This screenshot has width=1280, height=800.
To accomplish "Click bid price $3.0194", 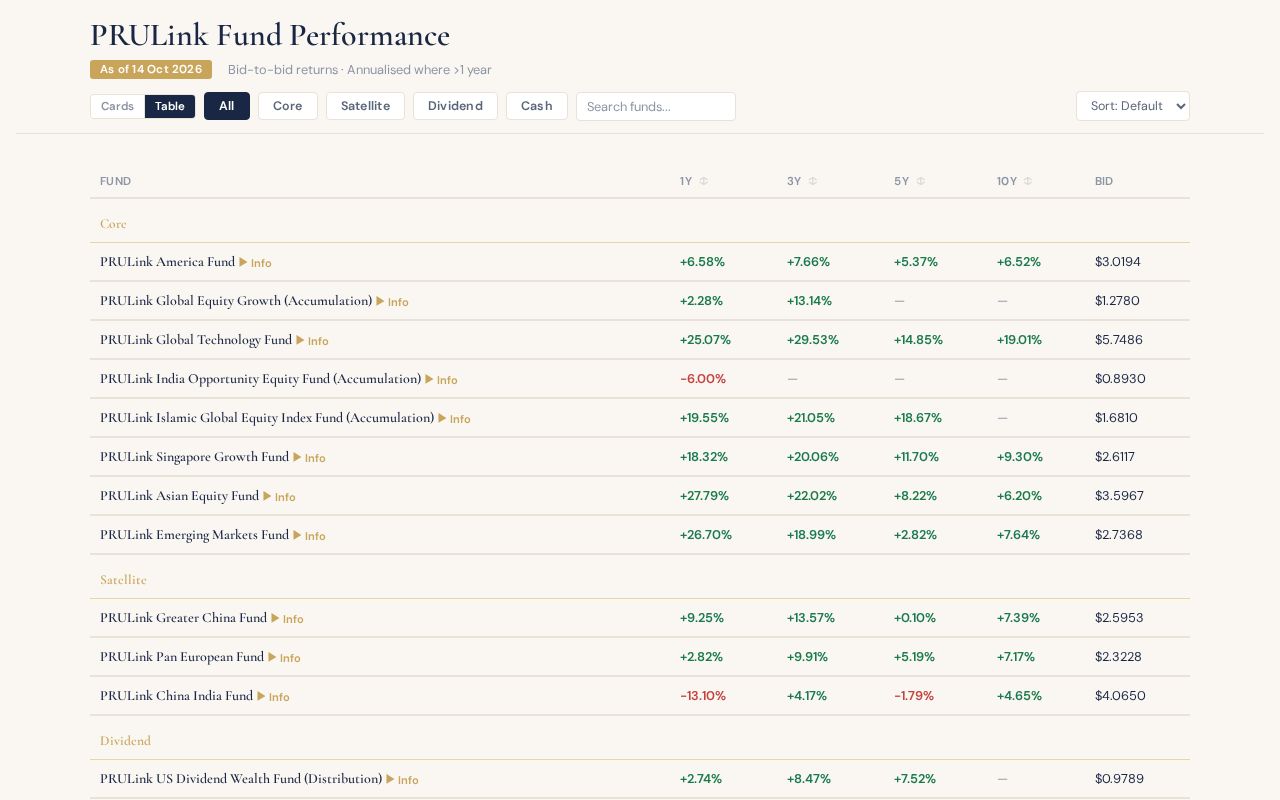I will (x=1118, y=262).
